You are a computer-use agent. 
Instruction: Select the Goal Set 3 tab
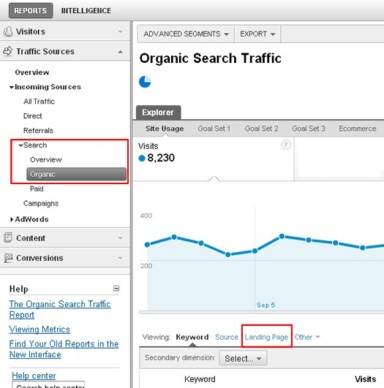click(308, 128)
